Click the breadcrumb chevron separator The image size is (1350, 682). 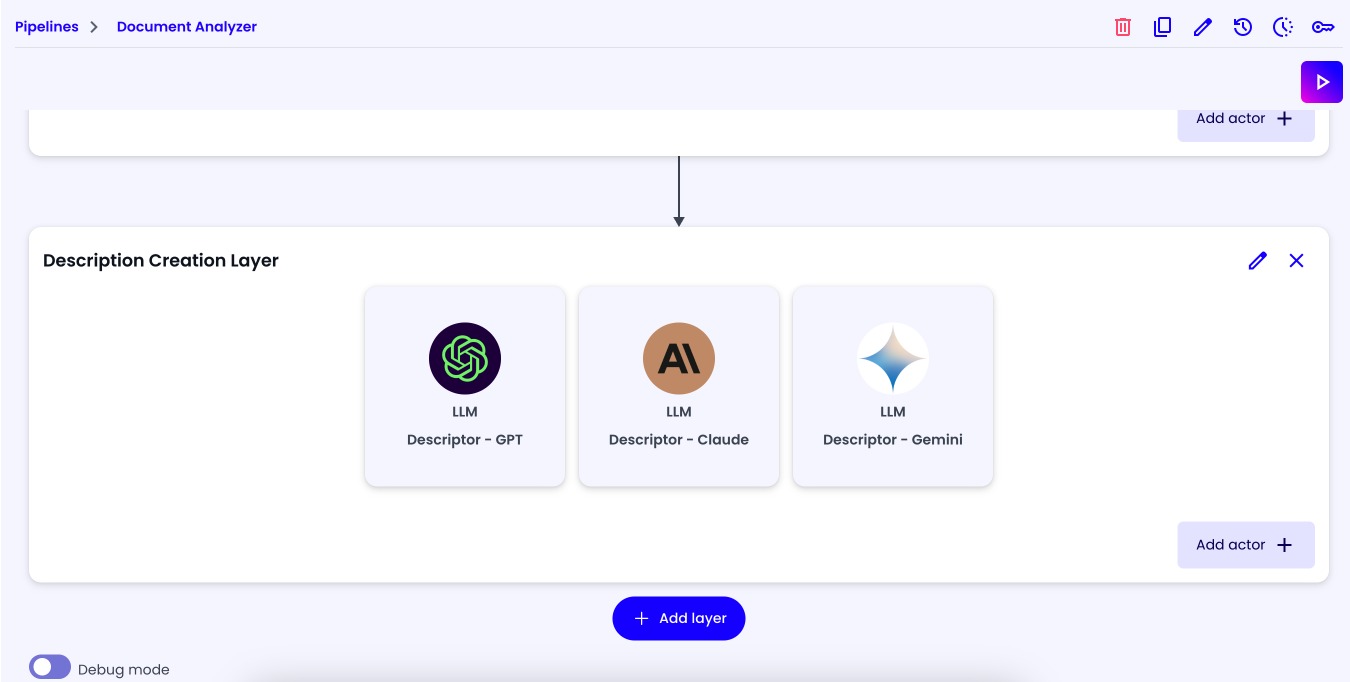click(x=94, y=27)
